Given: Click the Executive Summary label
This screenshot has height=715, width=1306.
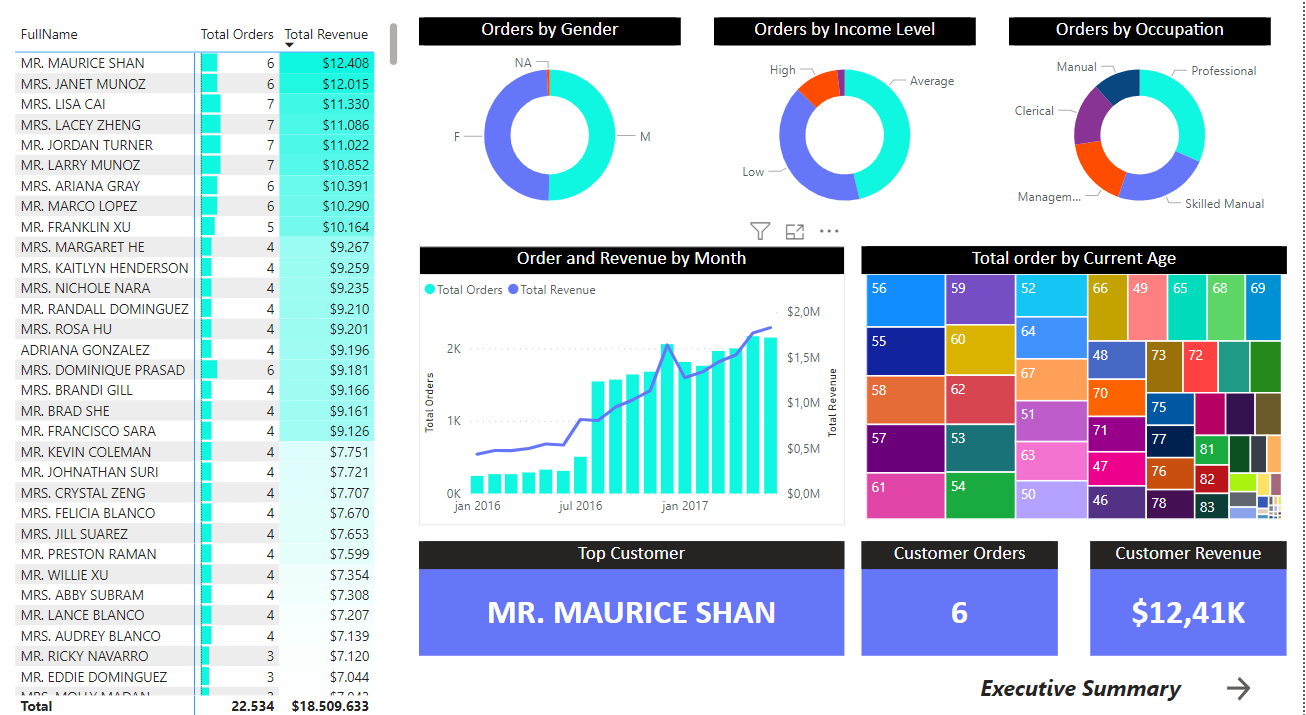Looking at the screenshot, I should pyautogui.click(x=1080, y=688).
